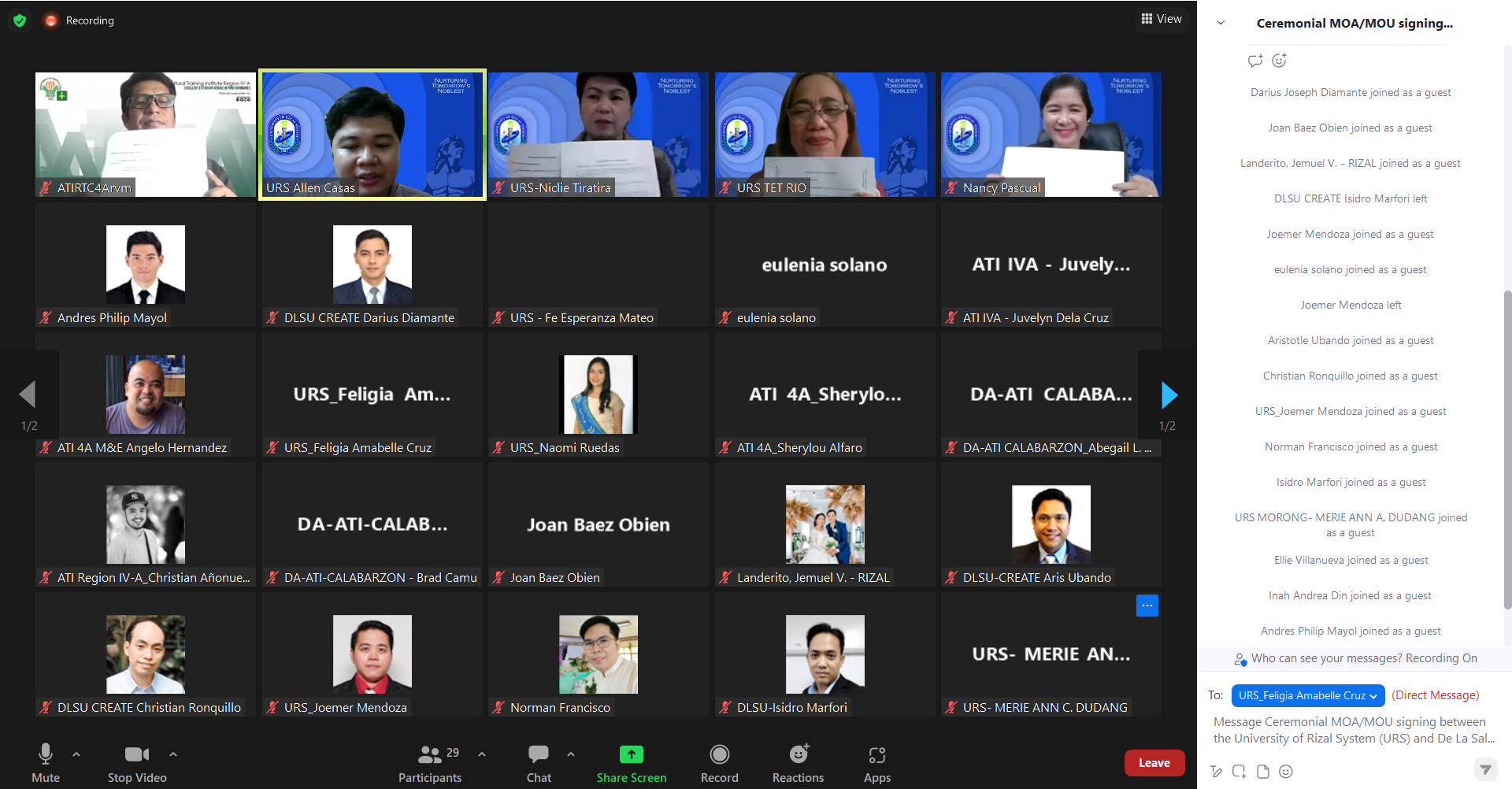Click Landerito, Jemuel V. - RIZAL's photo
The image size is (1512, 789).
click(x=825, y=524)
